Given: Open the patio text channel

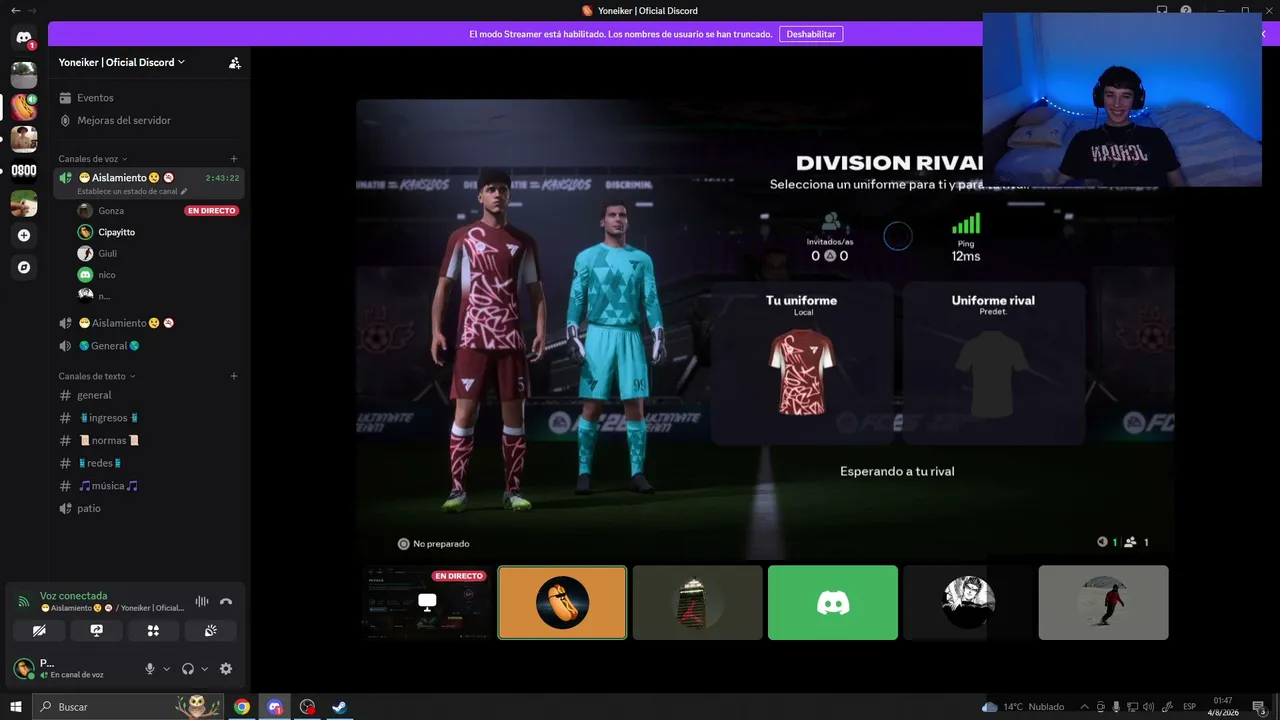Looking at the screenshot, I should click(x=150, y=508).
